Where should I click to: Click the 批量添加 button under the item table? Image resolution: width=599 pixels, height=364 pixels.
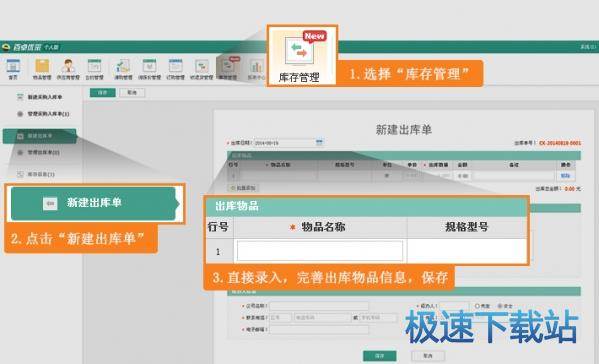click(244, 188)
